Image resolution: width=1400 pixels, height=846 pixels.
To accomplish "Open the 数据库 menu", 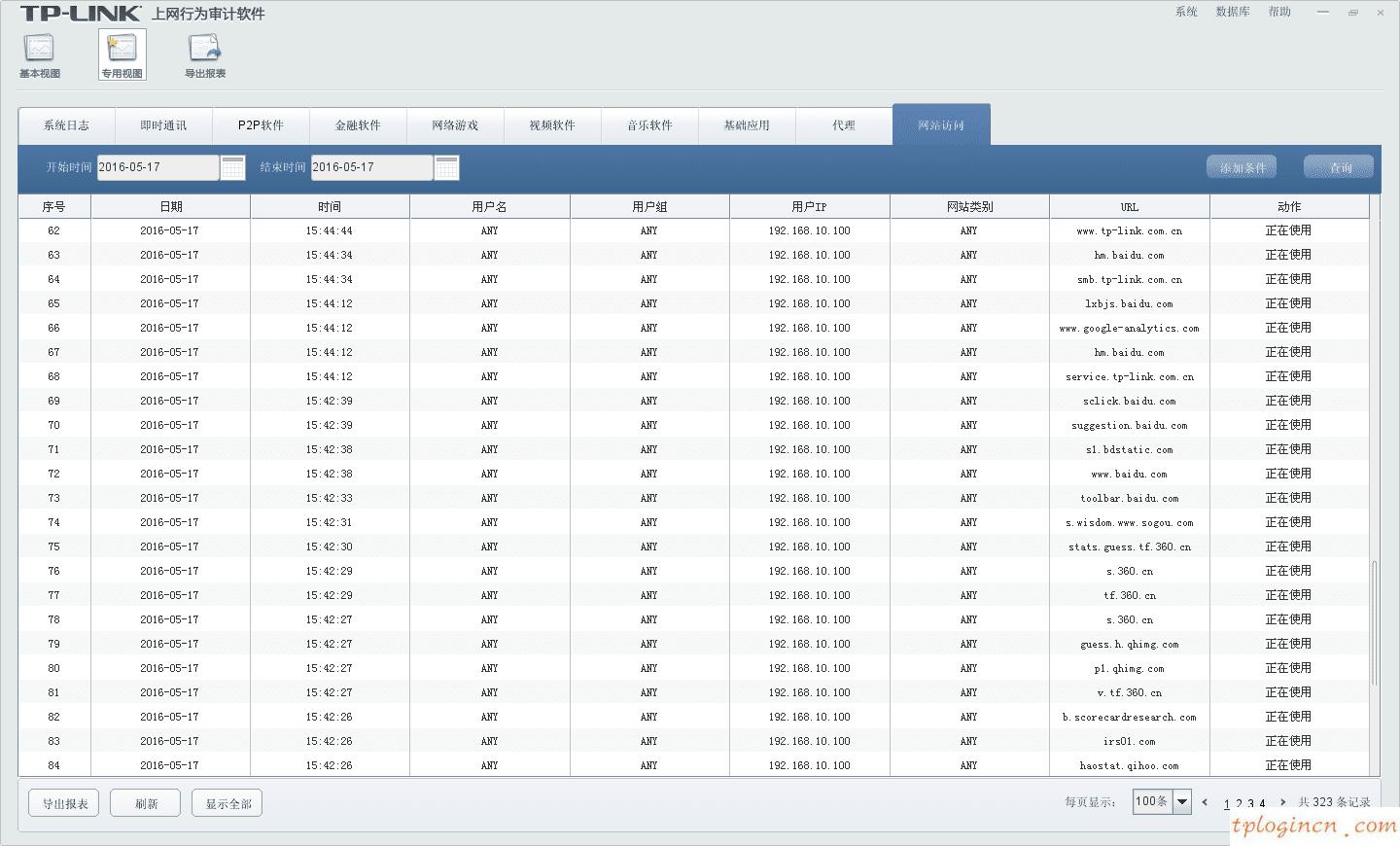I will 1233,12.
